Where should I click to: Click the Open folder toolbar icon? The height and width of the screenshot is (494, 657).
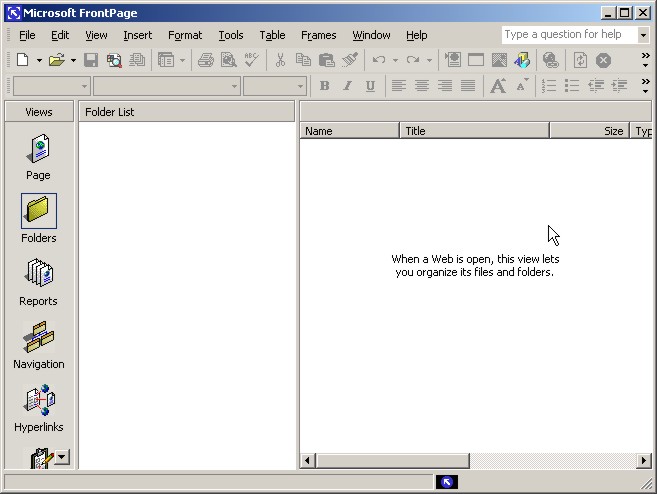tap(57, 60)
